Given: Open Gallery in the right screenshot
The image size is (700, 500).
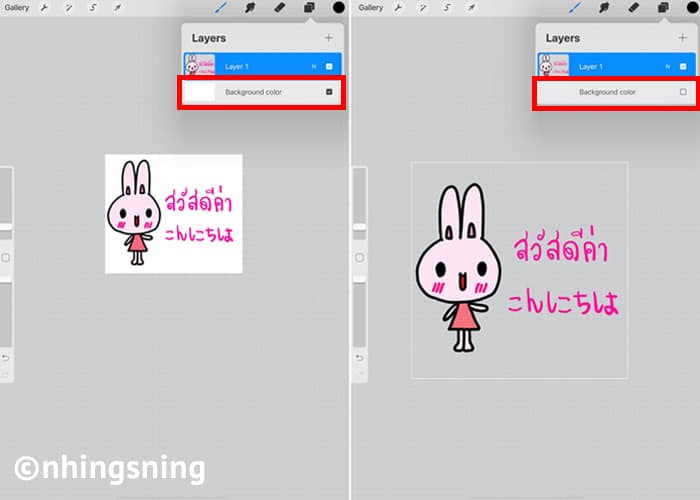Looking at the screenshot, I should (371, 8).
